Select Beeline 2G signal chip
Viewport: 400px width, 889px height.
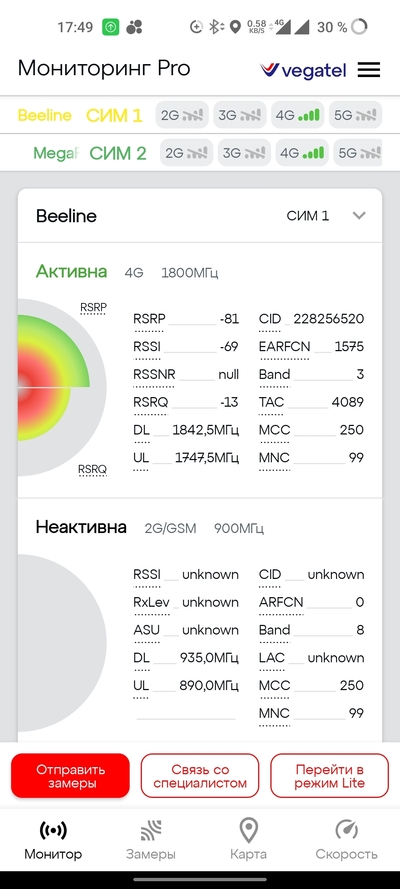coord(182,115)
